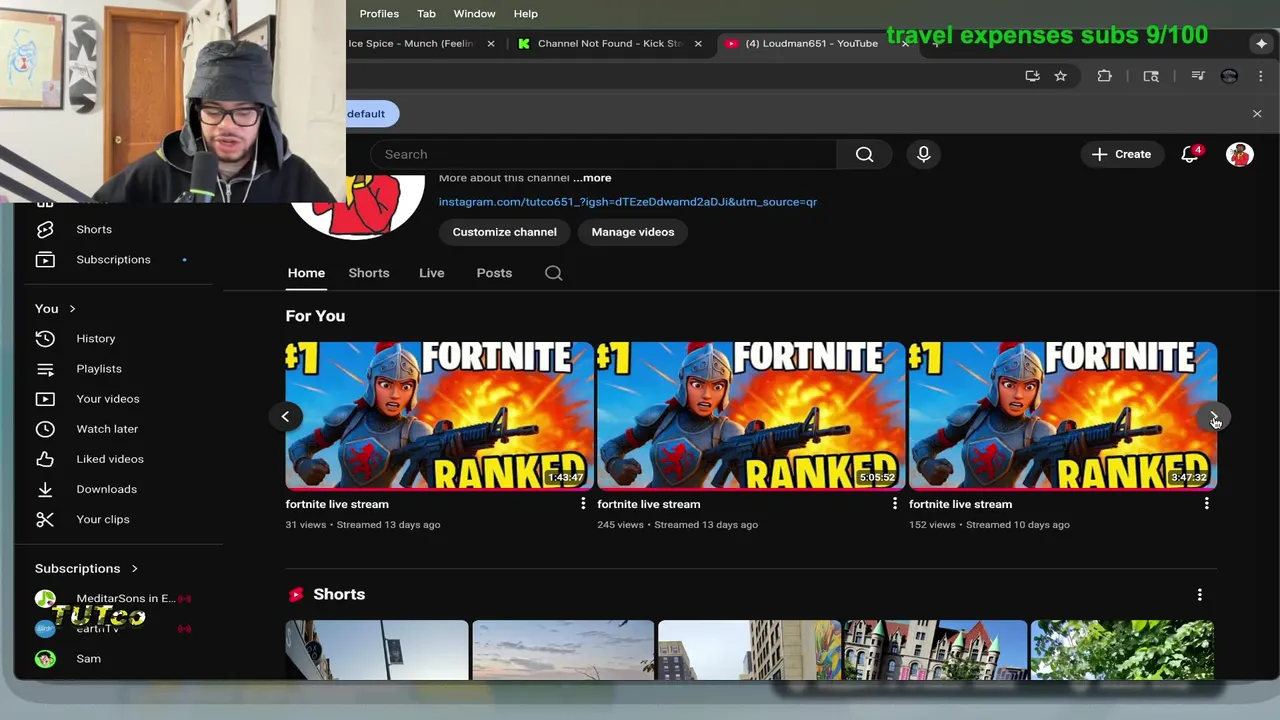Activate voice search microphone icon
Screen dimensions: 1280x720
(923, 154)
